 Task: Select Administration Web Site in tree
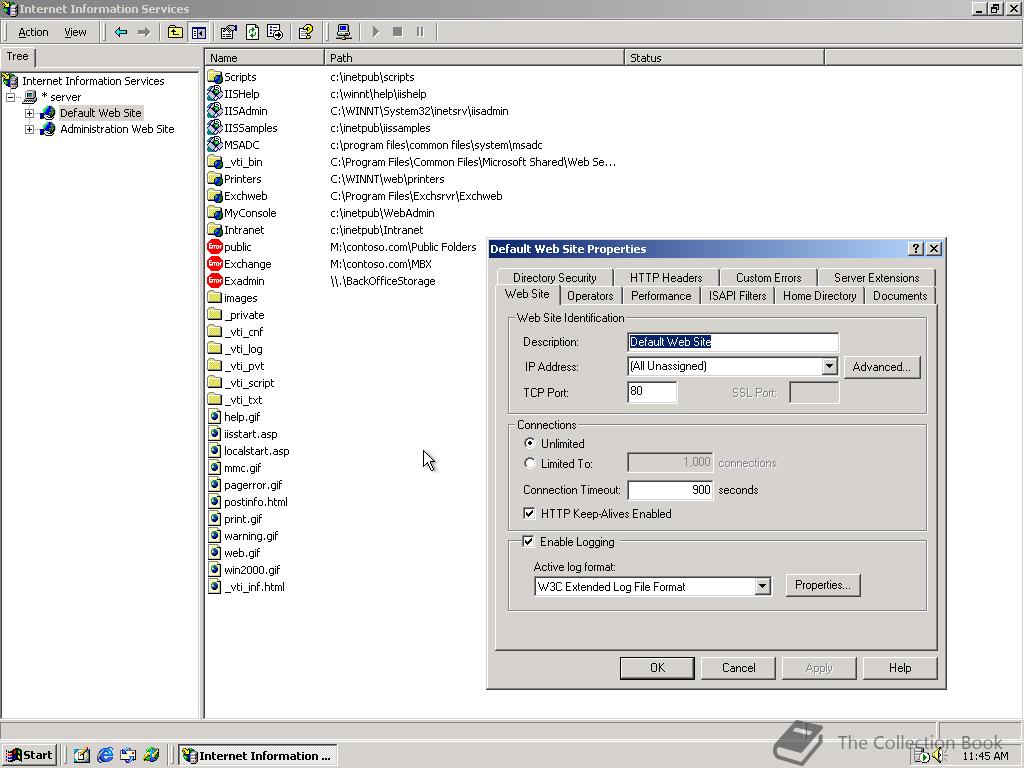(x=118, y=129)
